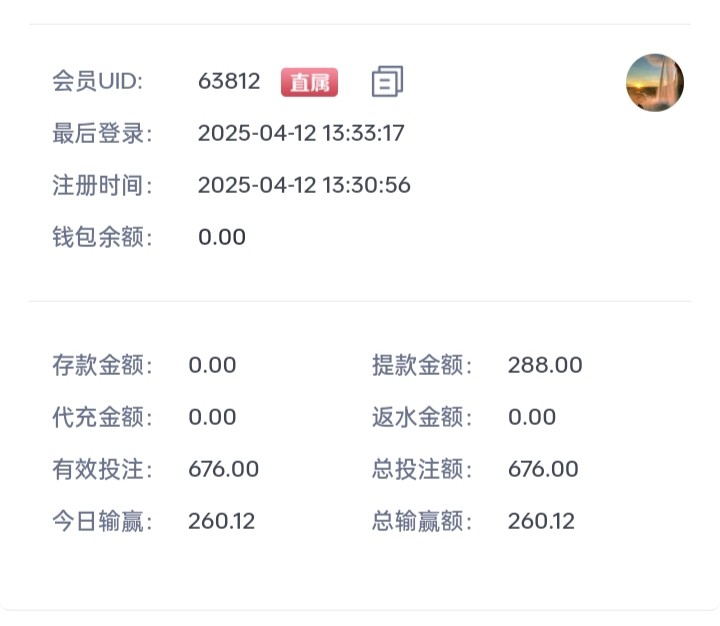Click the red 直属 badge
The height and width of the screenshot is (626, 720).
click(x=309, y=82)
